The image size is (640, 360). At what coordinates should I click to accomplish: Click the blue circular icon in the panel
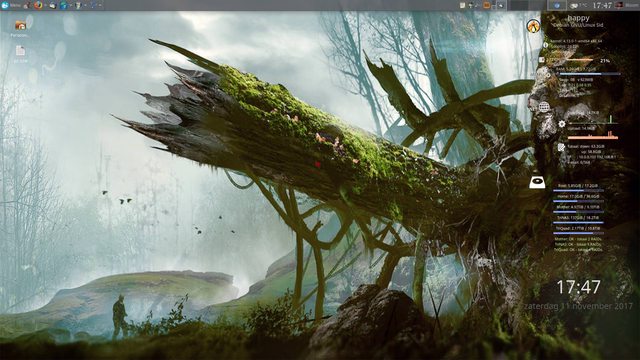click(x=557, y=5)
